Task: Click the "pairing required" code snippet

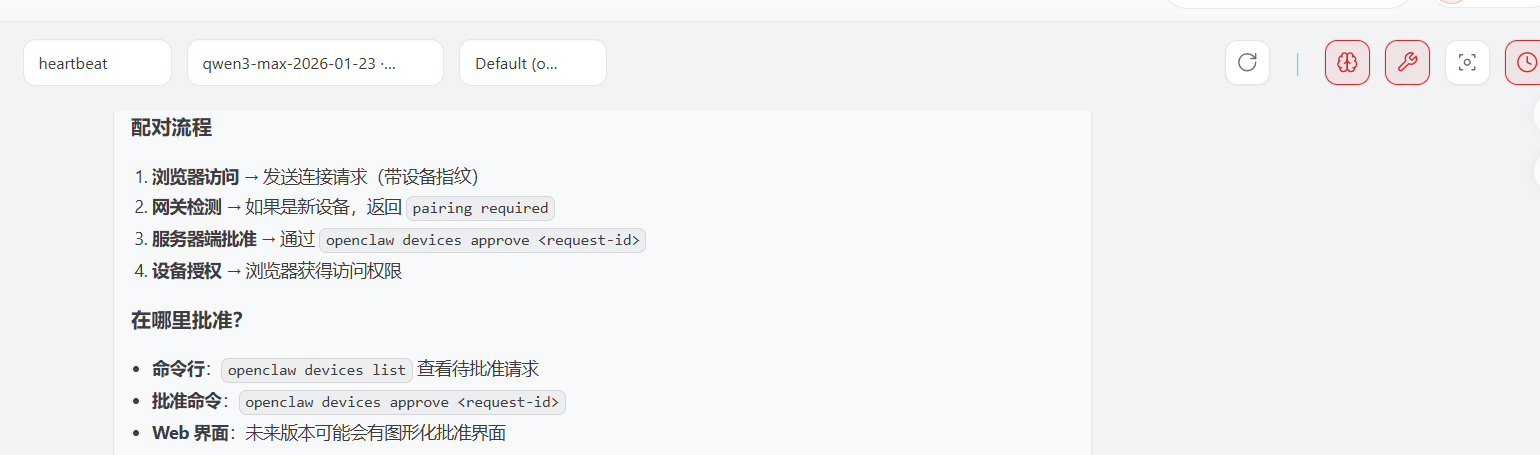Action: pos(480,208)
